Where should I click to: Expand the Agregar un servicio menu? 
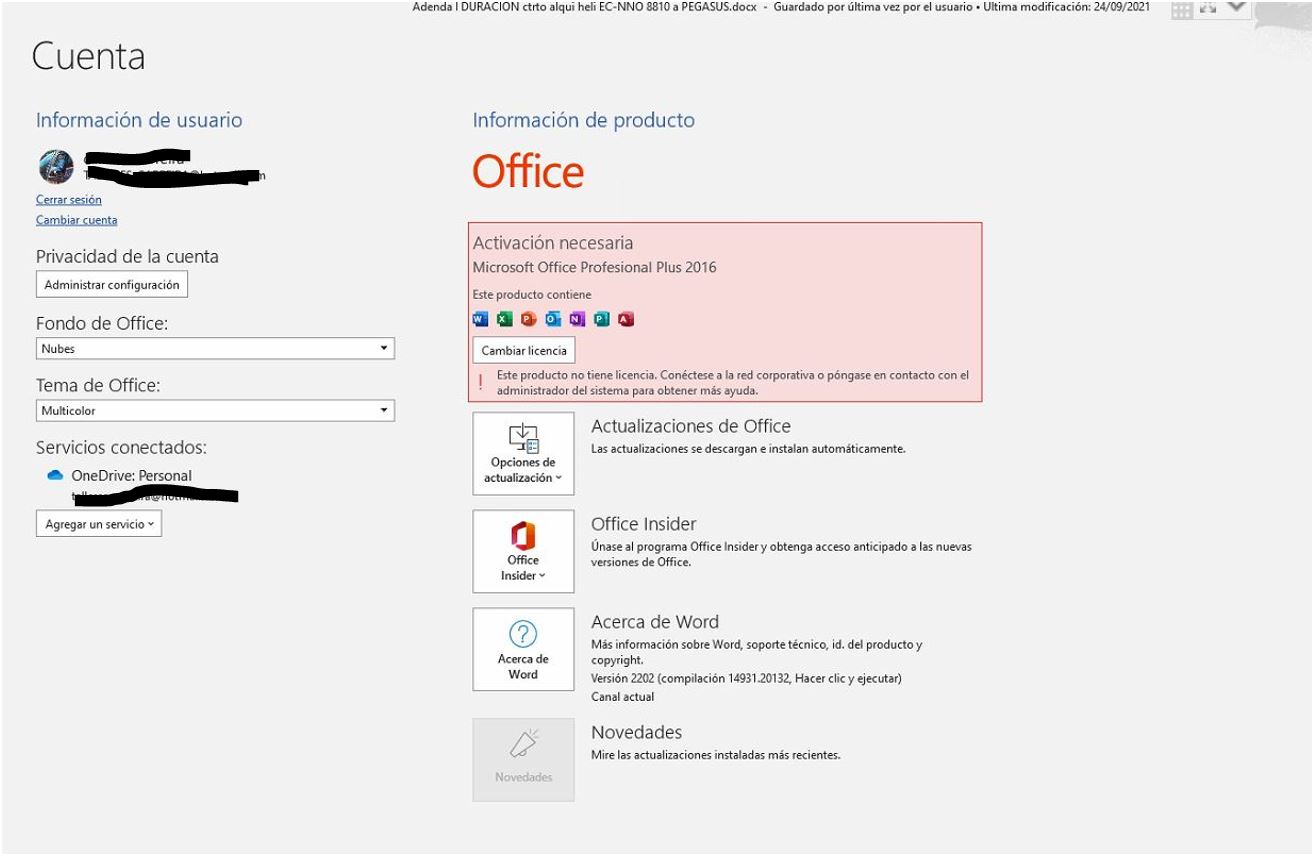point(99,524)
